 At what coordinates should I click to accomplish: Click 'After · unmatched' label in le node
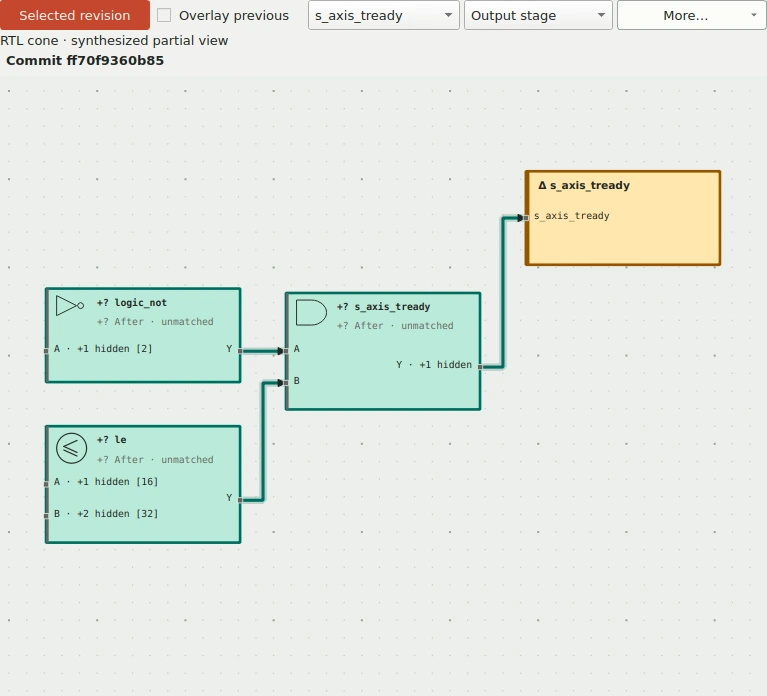[155, 460]
